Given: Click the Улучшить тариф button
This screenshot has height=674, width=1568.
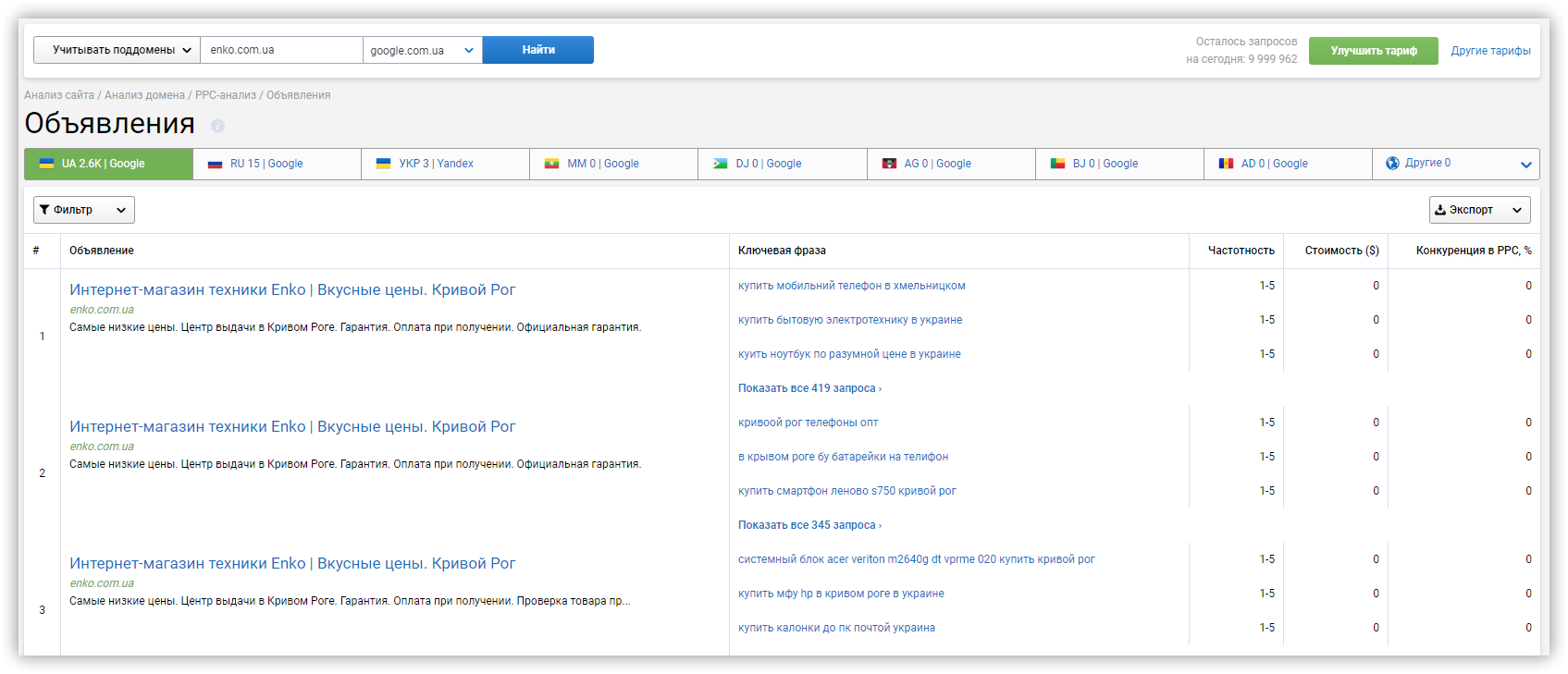Looking at the screenshot, I should click(1374, 51).
